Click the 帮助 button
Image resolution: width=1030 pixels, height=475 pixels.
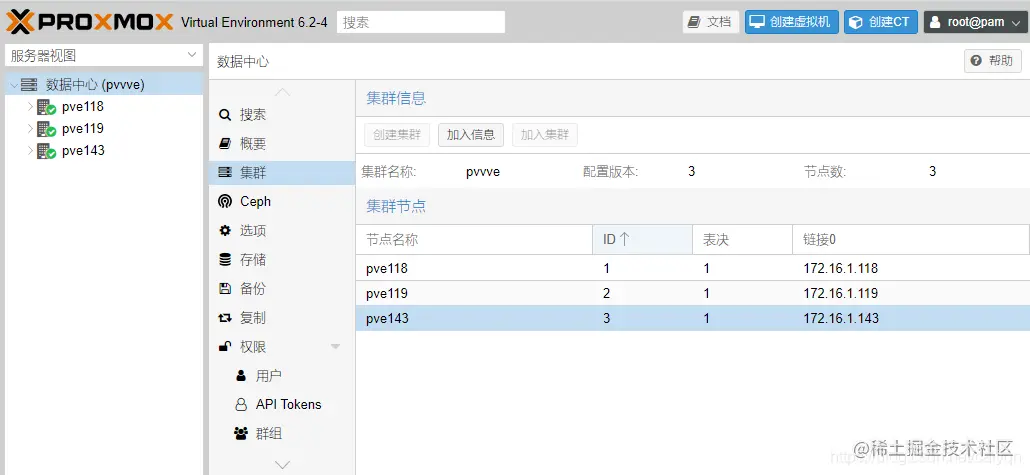(993, 61)
